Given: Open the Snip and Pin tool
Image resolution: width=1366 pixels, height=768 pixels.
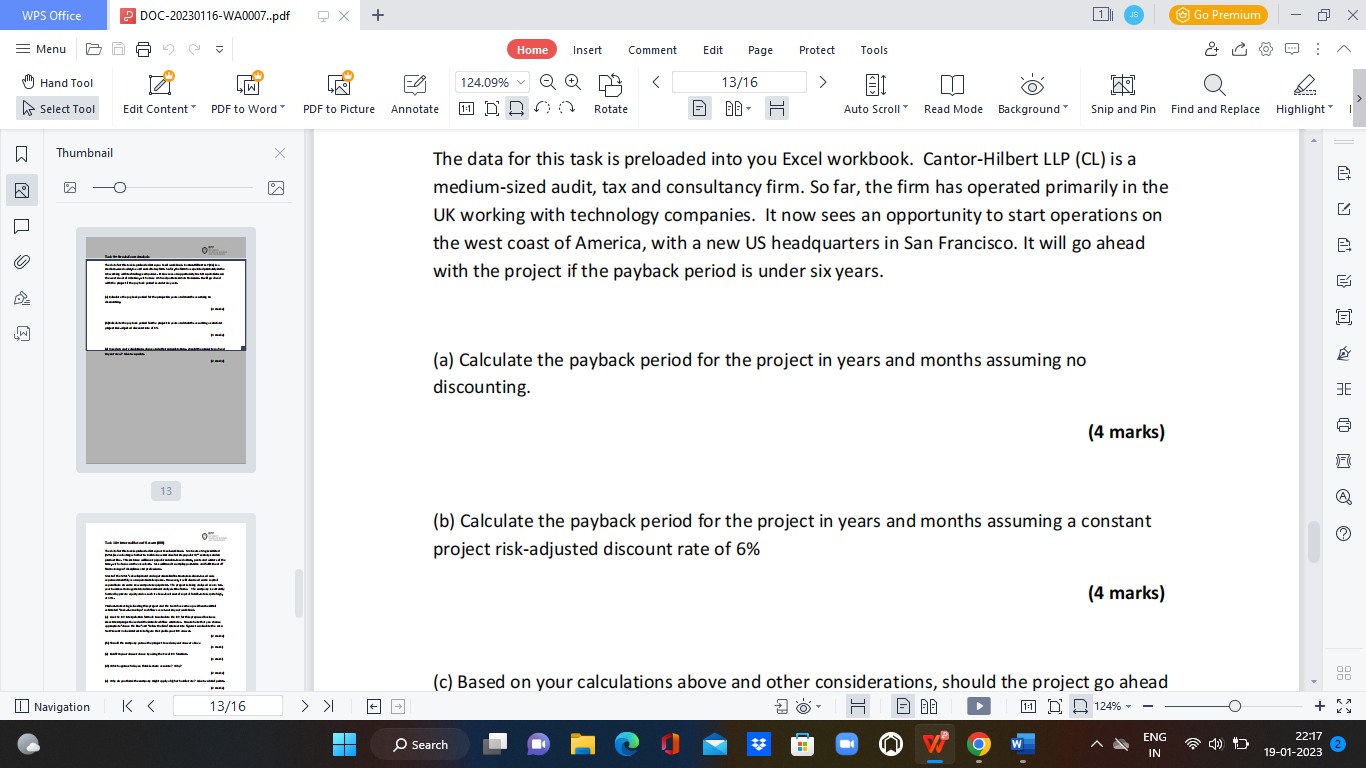Looking at the screenshot, I should tap(1122, 91).
